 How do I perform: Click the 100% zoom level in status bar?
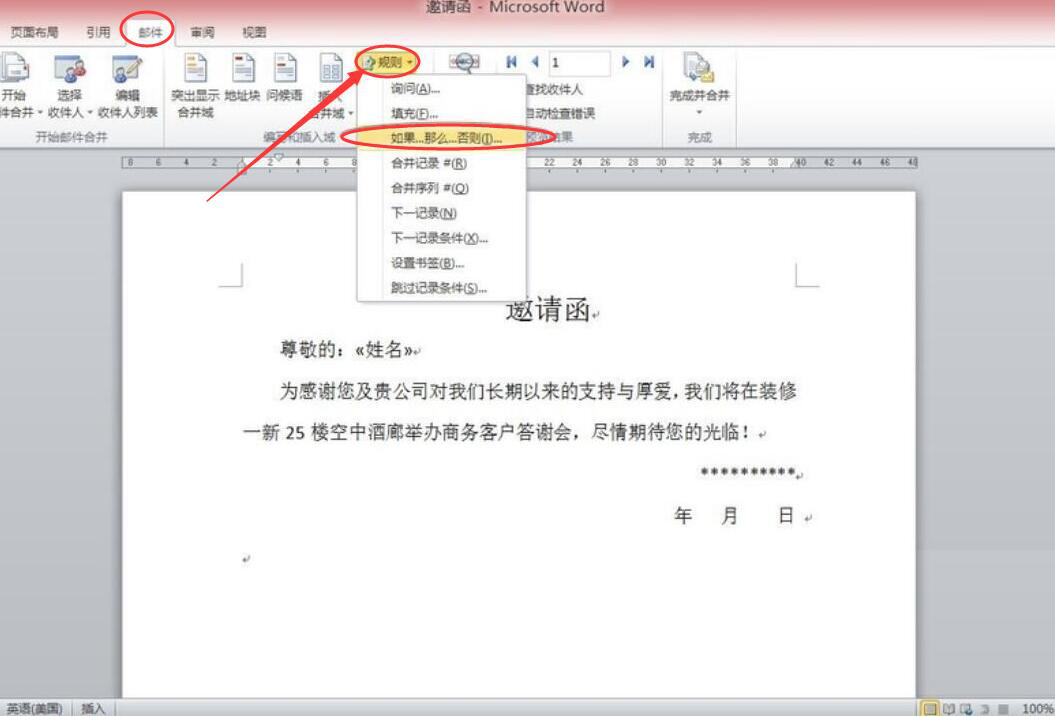tap(1037, 709)
